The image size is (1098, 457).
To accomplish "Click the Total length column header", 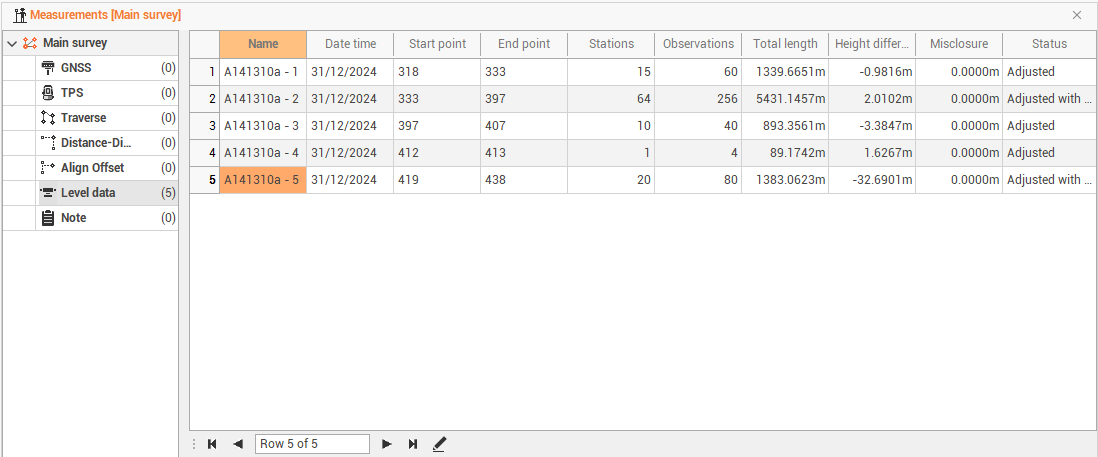I will pyautogui.click(x=785, y=44).
